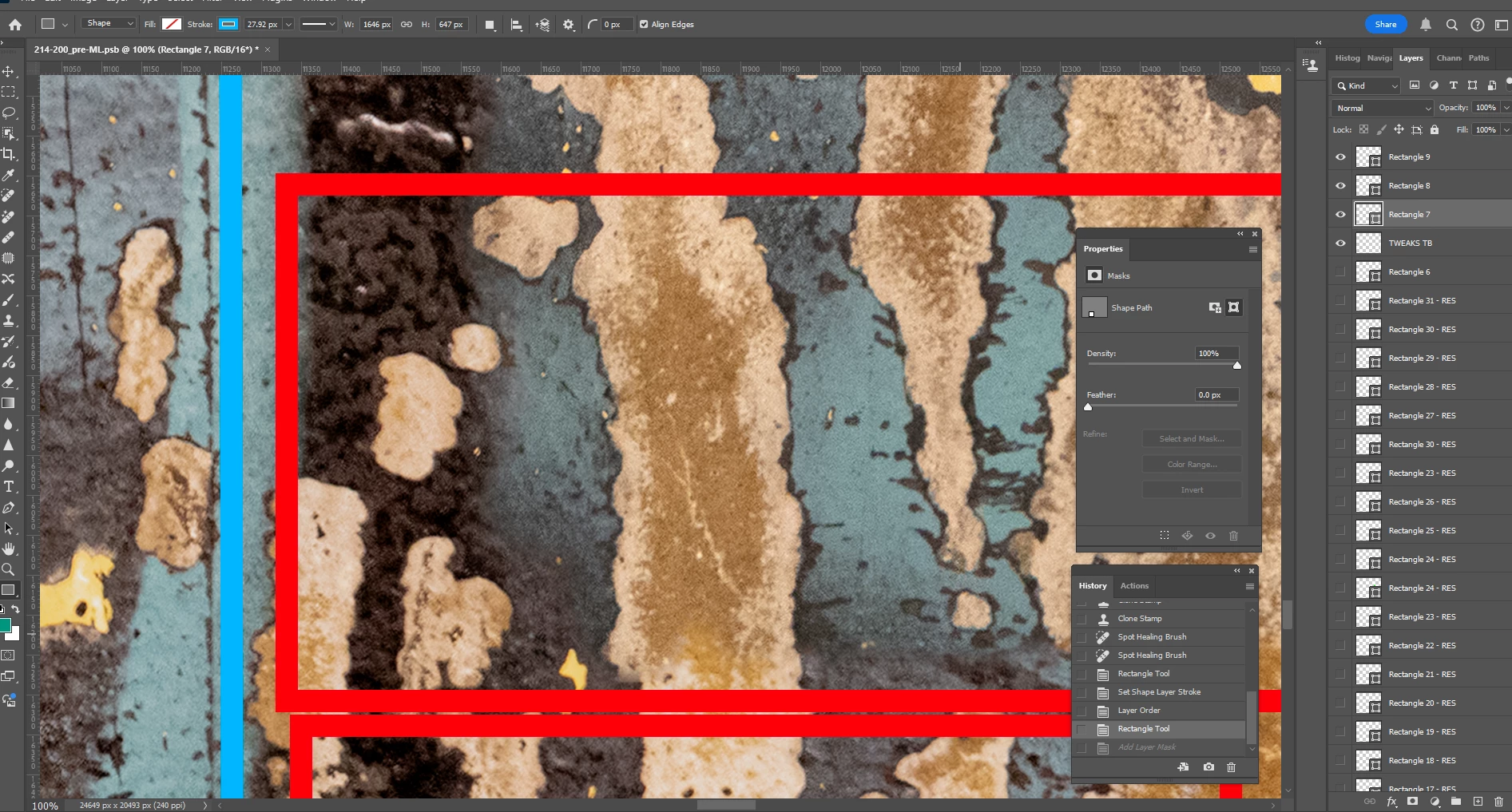The width and height of the screenshot is (1512, 812).
Task: Open the Search magnifier icon
Action: click(1452, 25)
